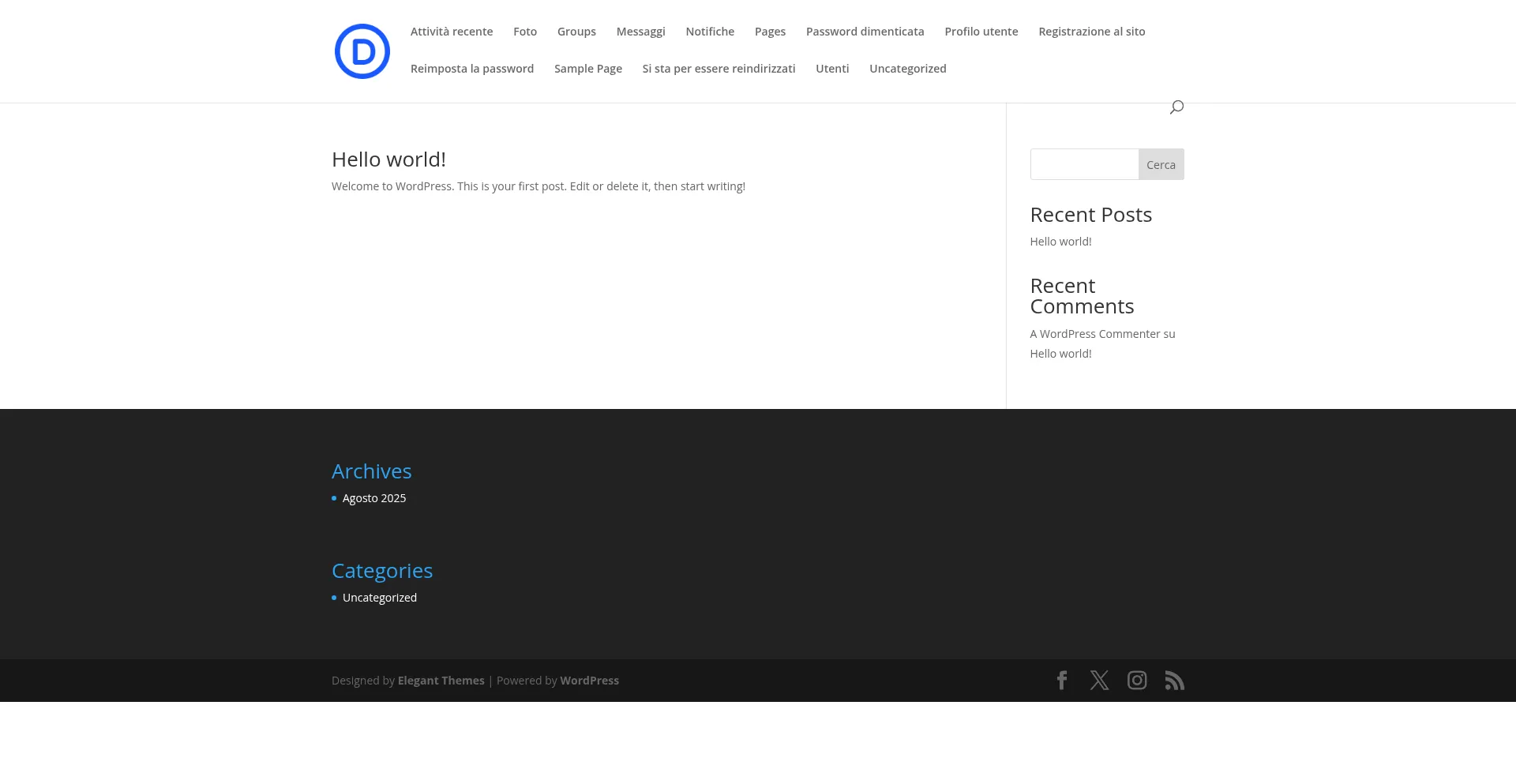The image size is (1516, 784).
Task: Open Agosto 2025 archive link
Action: pos(374,498)
